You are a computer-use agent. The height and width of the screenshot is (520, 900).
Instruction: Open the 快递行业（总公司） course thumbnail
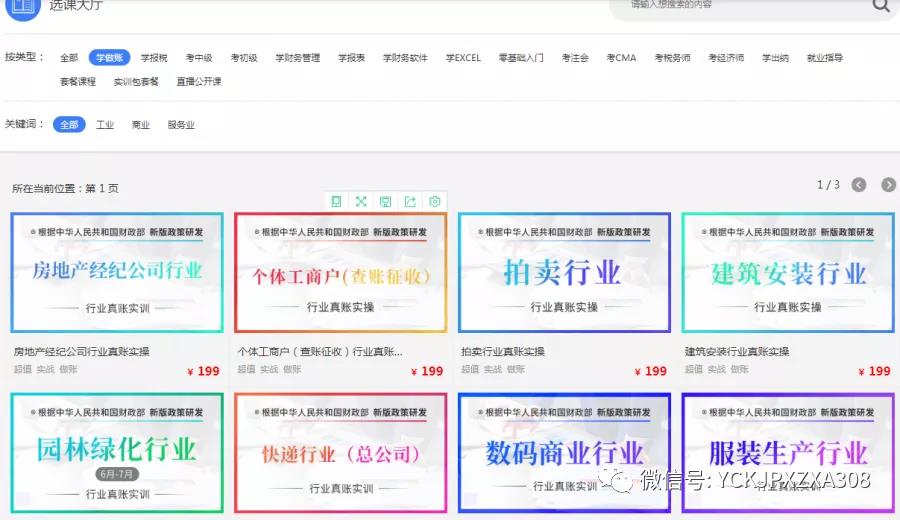pos(340,453)
